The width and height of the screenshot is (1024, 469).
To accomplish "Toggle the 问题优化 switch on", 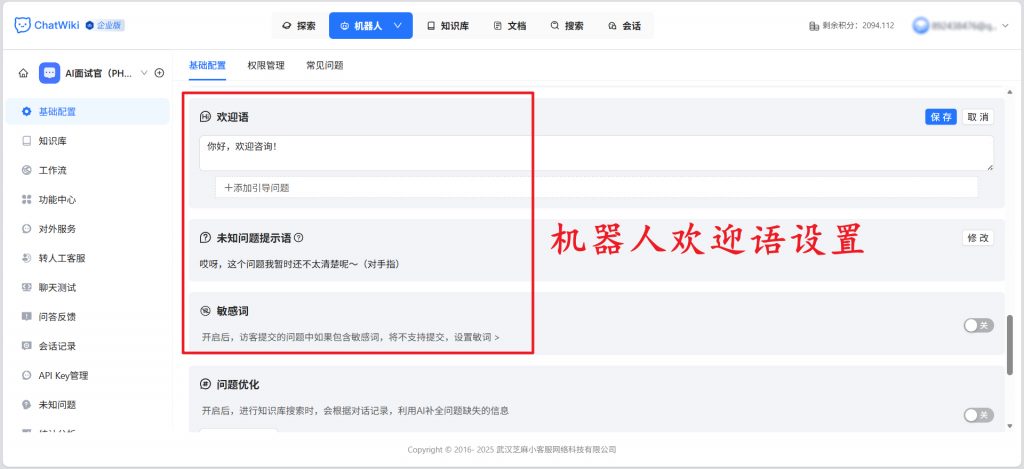I will click(x=978, y=415).
